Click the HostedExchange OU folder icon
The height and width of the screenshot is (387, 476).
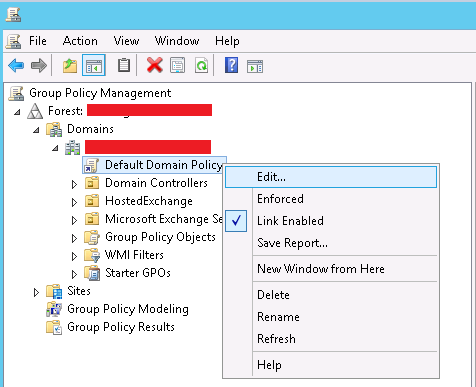pos(92,201)
